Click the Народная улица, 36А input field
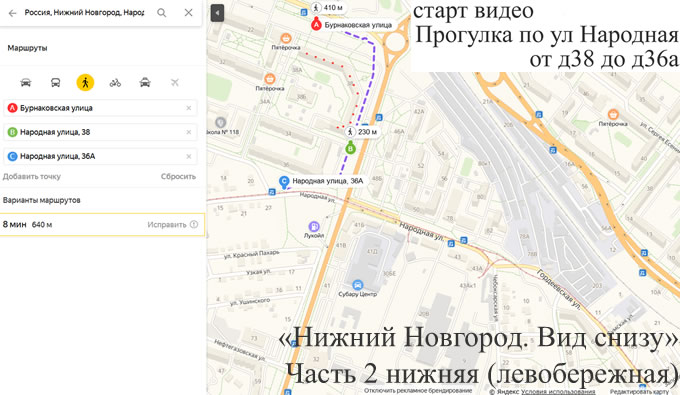 tap(100, 156)
